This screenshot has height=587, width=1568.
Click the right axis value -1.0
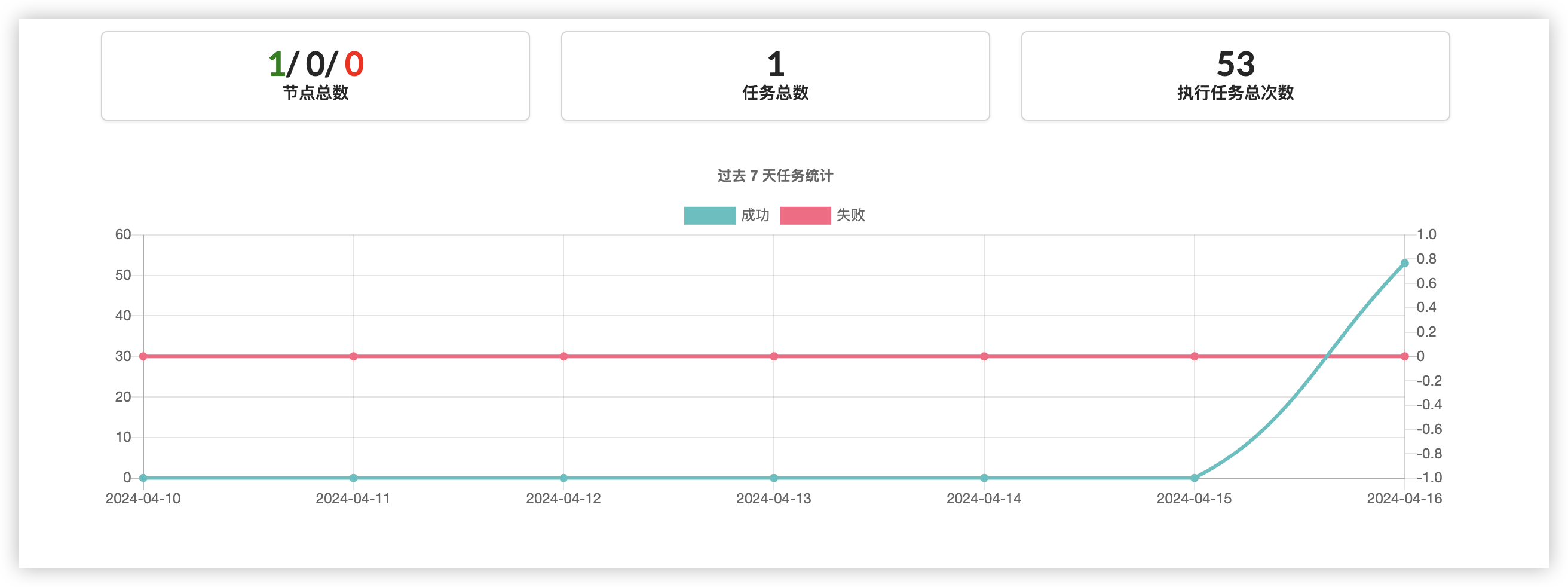click(x=1429, y=478)
